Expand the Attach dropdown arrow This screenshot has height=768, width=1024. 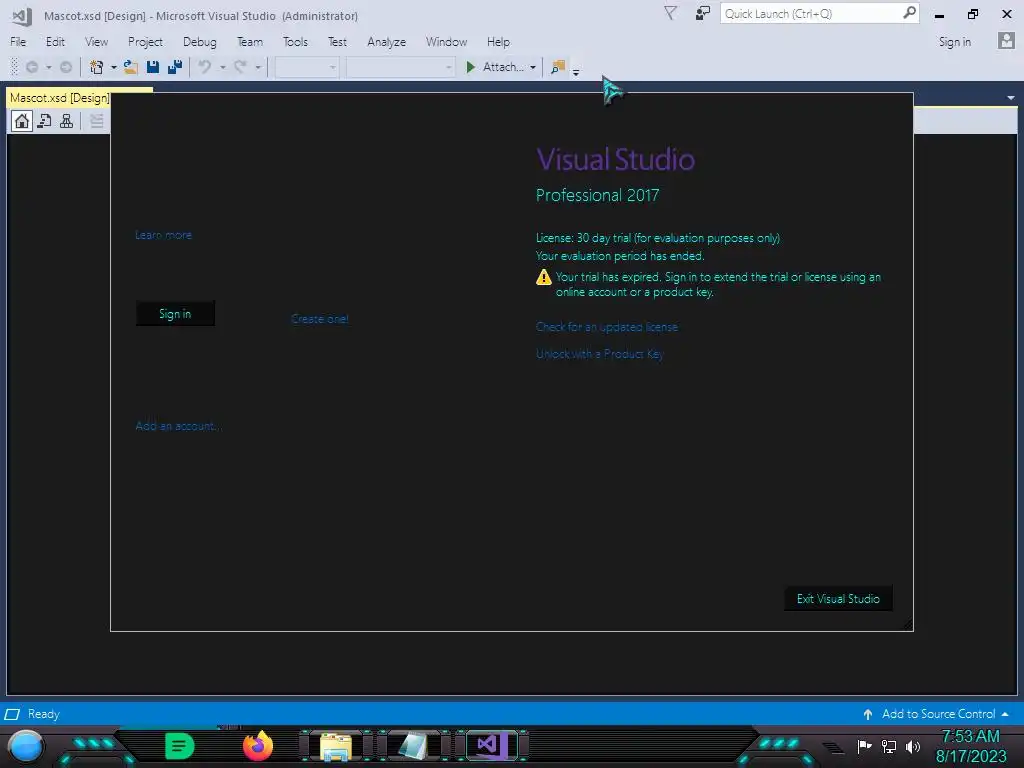point(533,67)
